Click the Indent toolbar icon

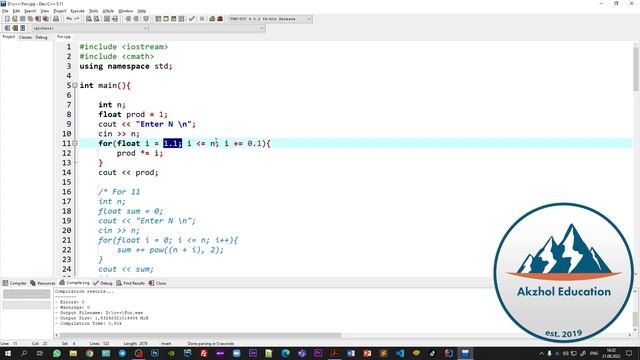click(x=128, y=19)
